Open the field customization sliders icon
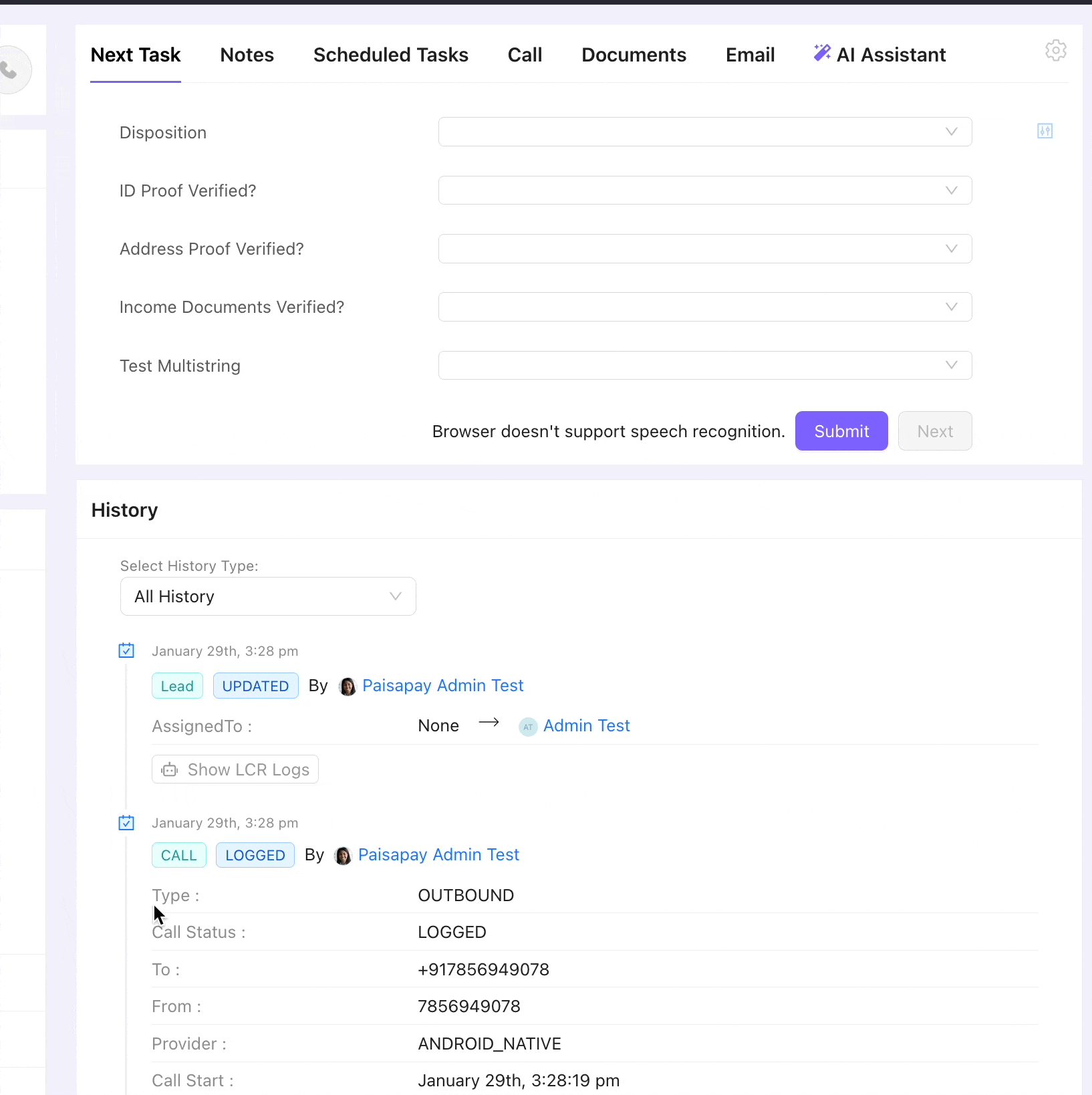 pos(1045,131)
